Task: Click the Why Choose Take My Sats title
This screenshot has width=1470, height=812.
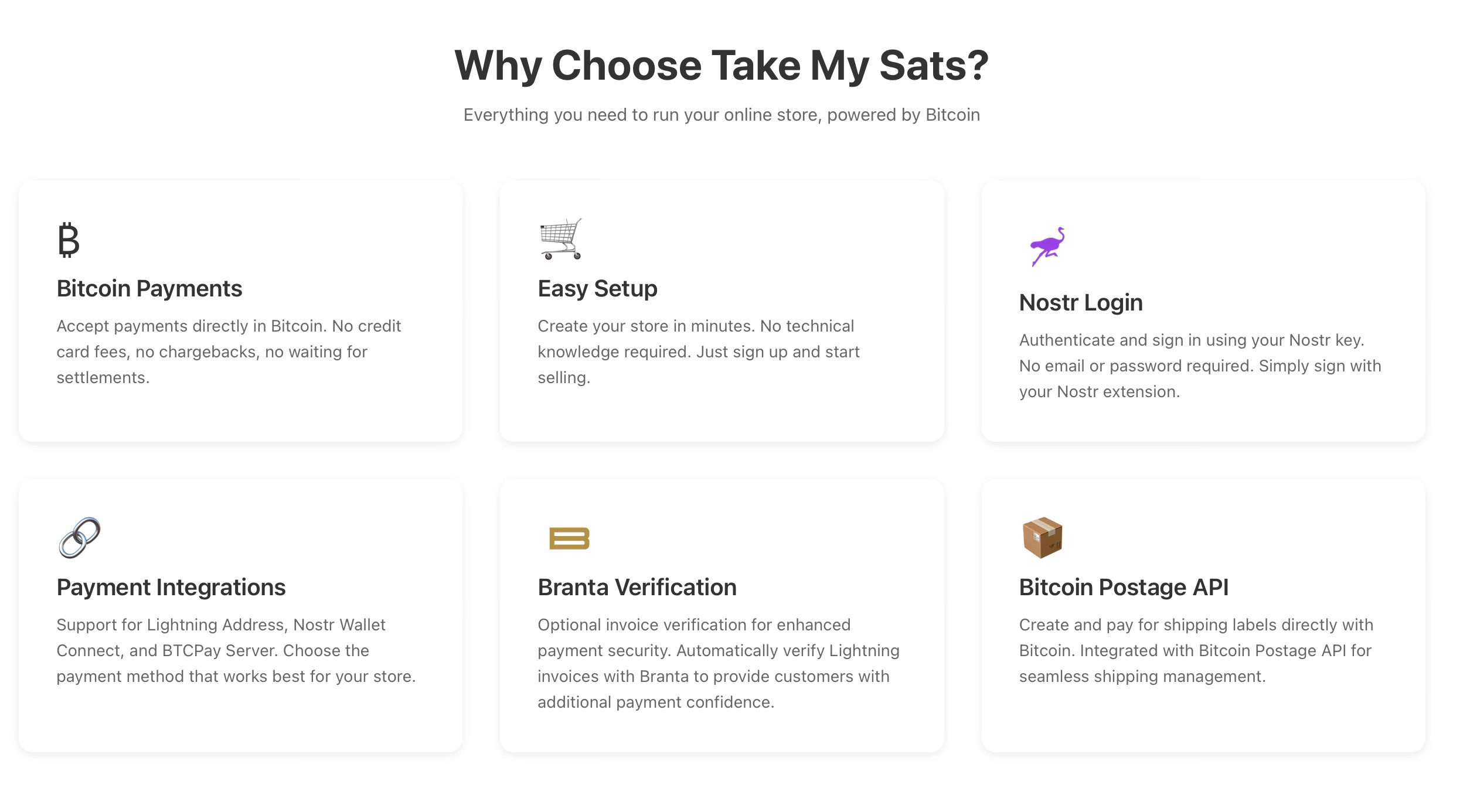Action: [x=722, y=65]
